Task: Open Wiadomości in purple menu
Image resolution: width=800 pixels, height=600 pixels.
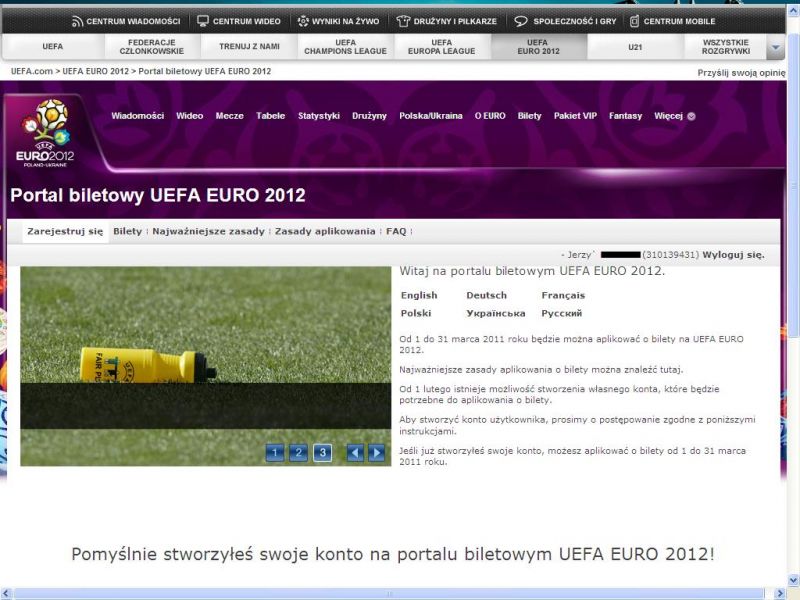Action: coord(138,116)
